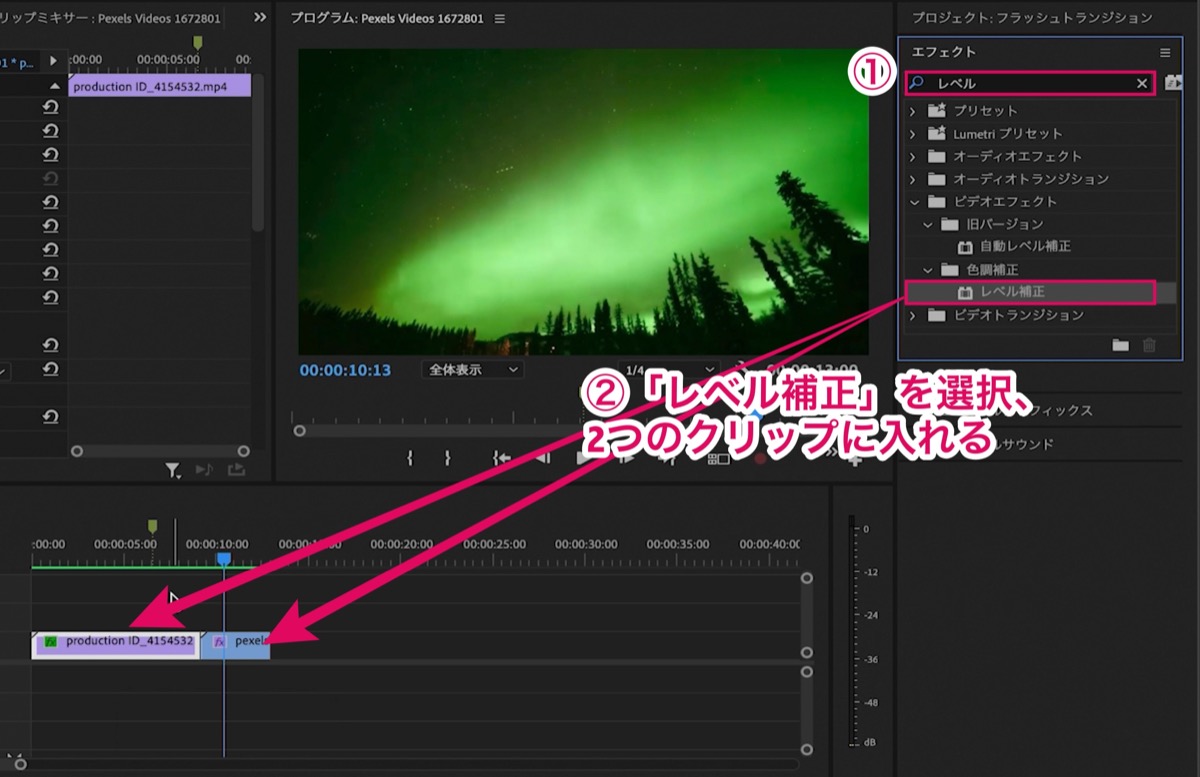Click the trash delete icon in Effects panel
Image resolution: width=1200 pixels, height=777 pixels.
1149,345
